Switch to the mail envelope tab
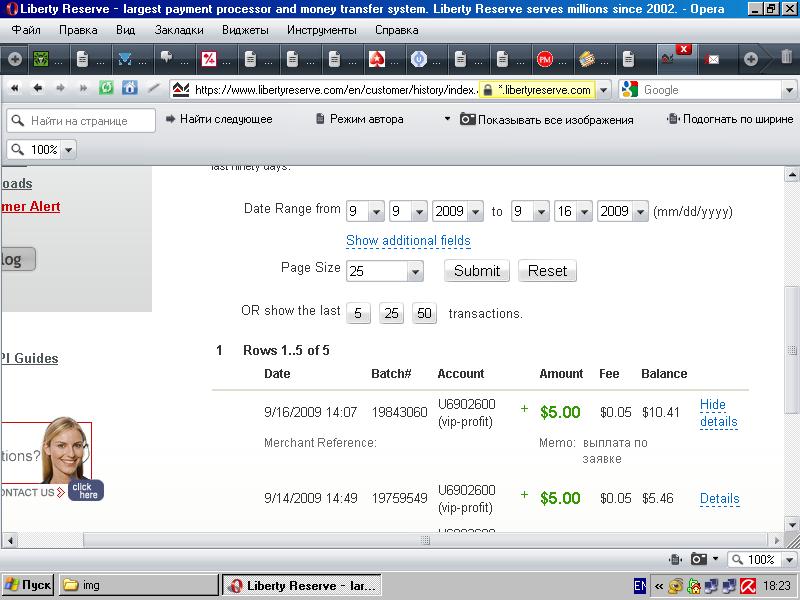 point(713,60)
